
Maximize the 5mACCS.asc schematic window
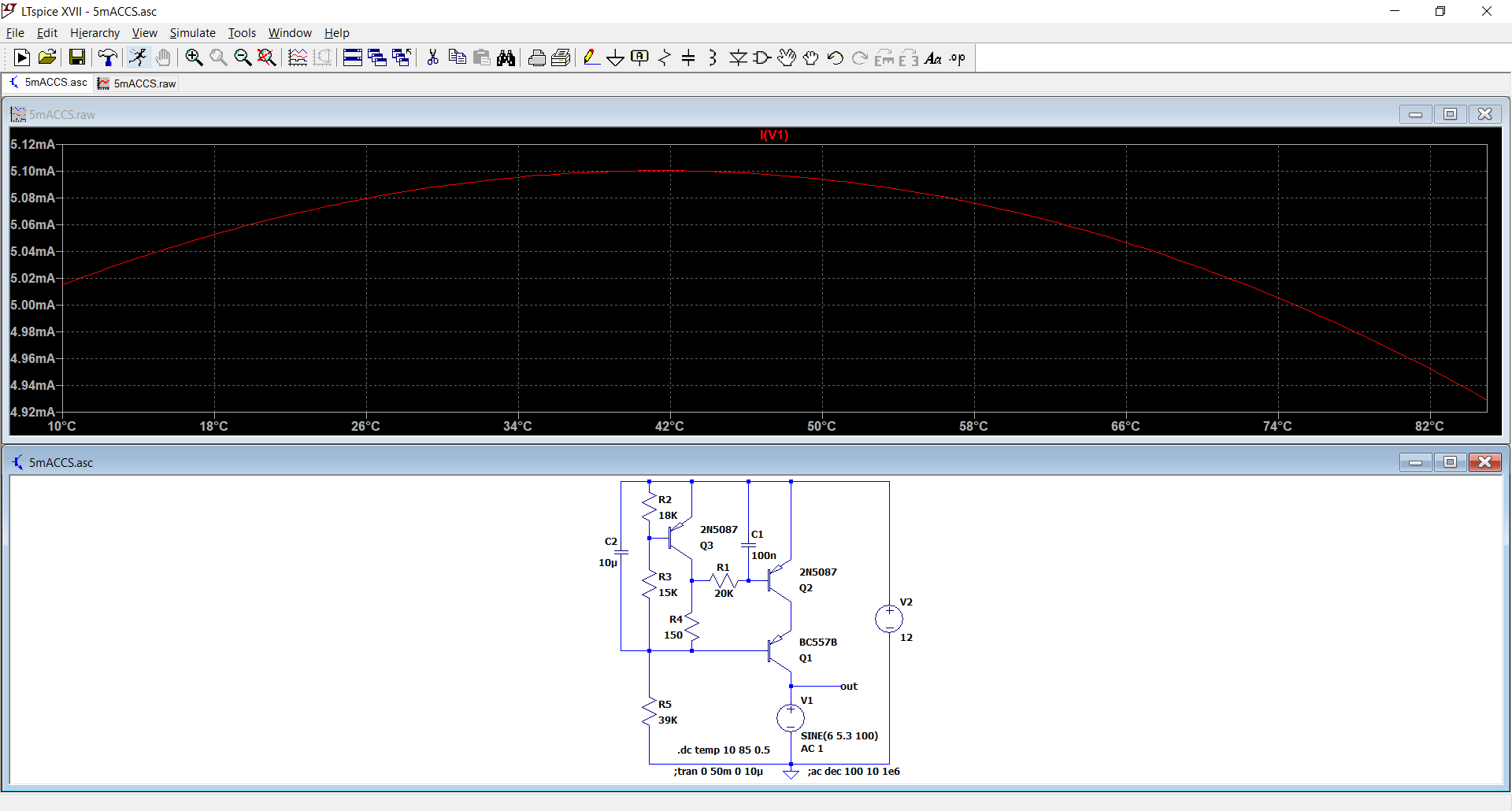point(1450,462)
